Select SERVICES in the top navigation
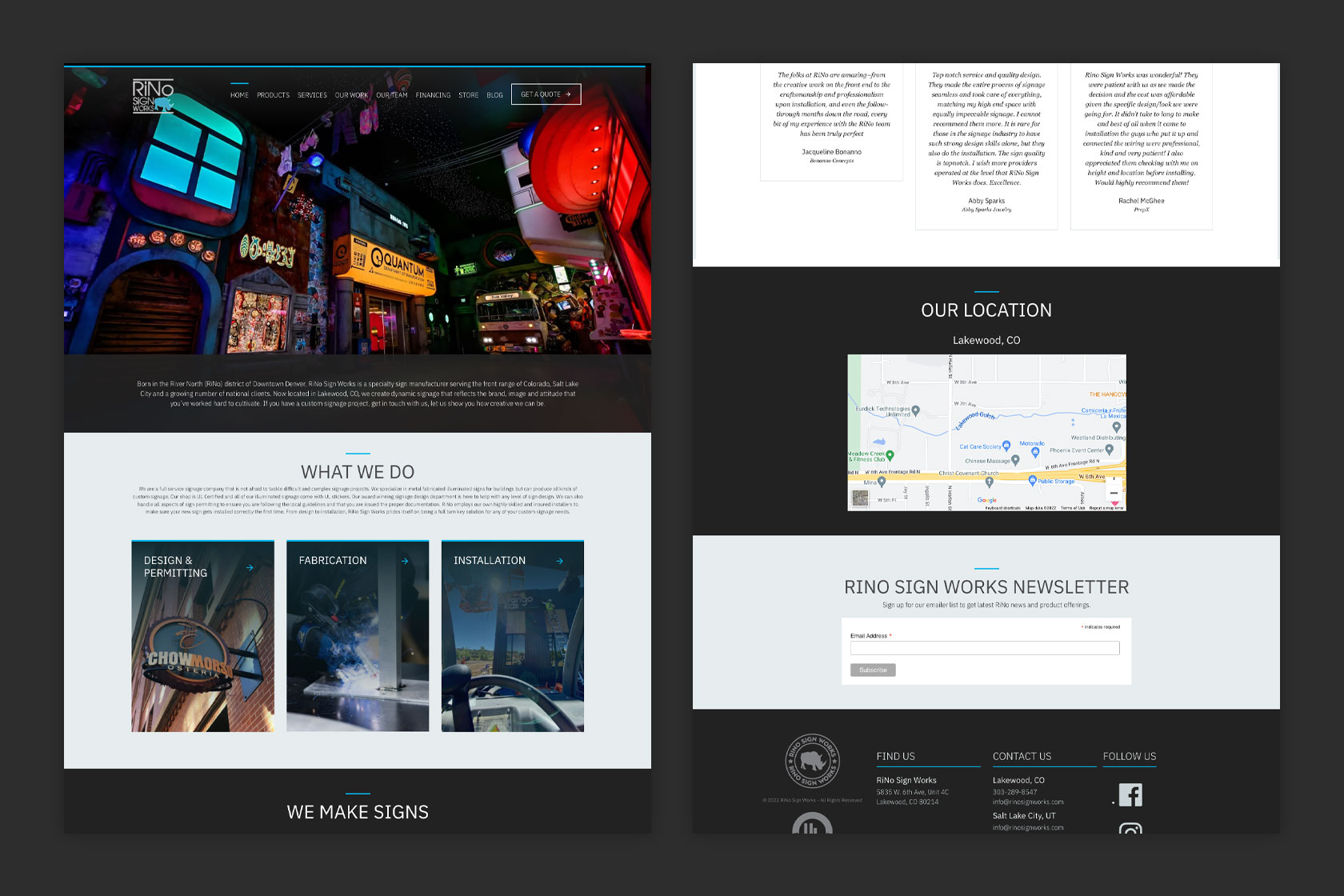Image resolution: width=1344 pixels, height=896 pixels. click(311, 94)
